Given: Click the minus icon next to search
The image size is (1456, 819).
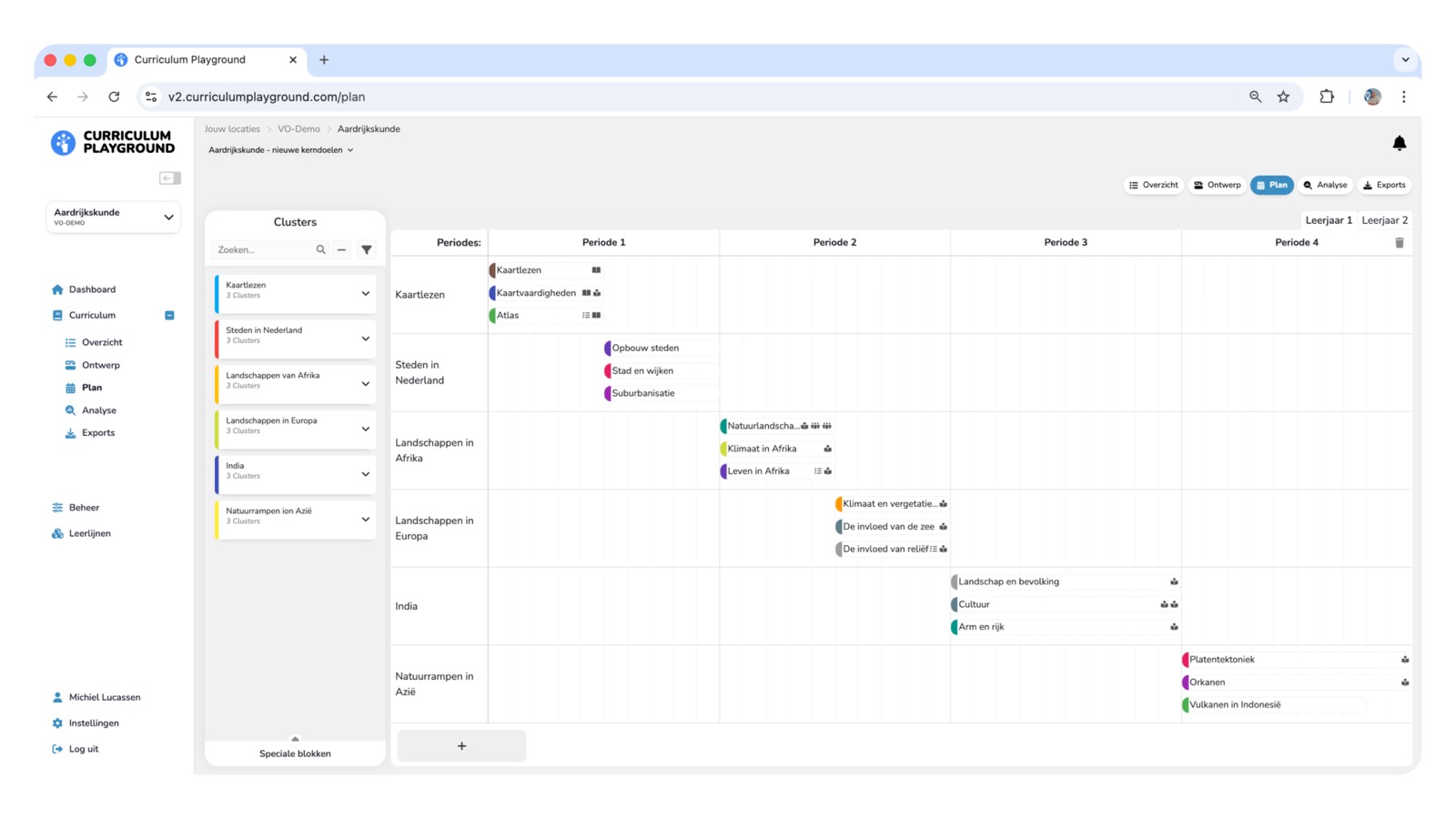Looking at the screenshot, I should pos(342,249).
